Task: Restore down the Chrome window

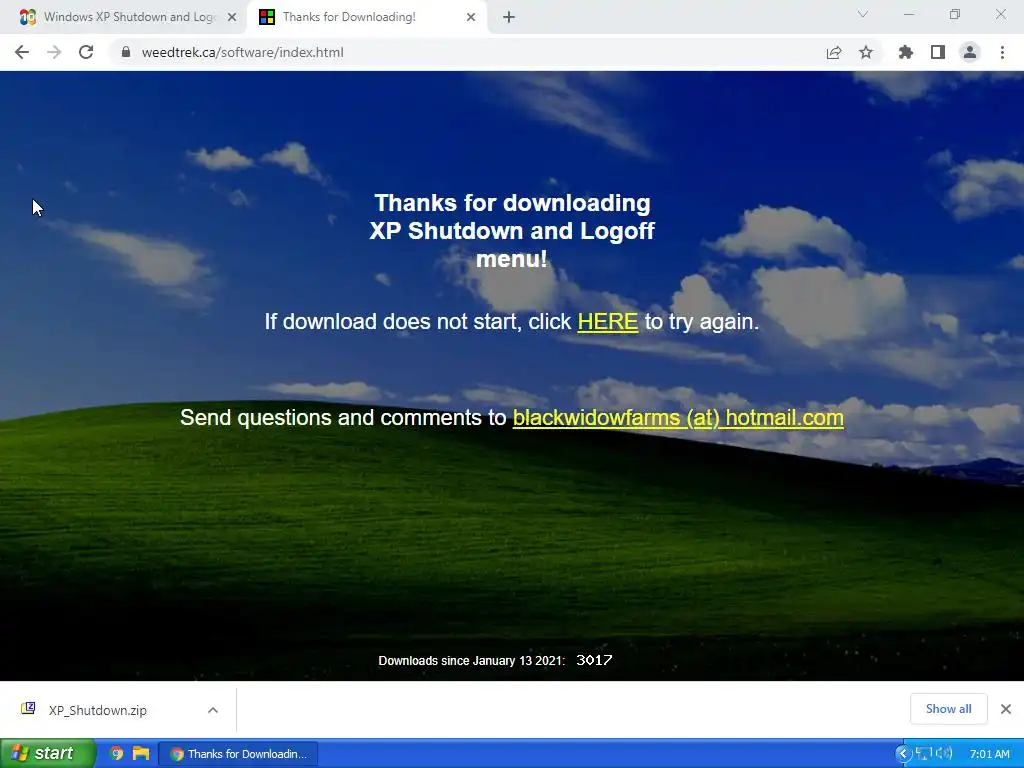Action: 955,14
